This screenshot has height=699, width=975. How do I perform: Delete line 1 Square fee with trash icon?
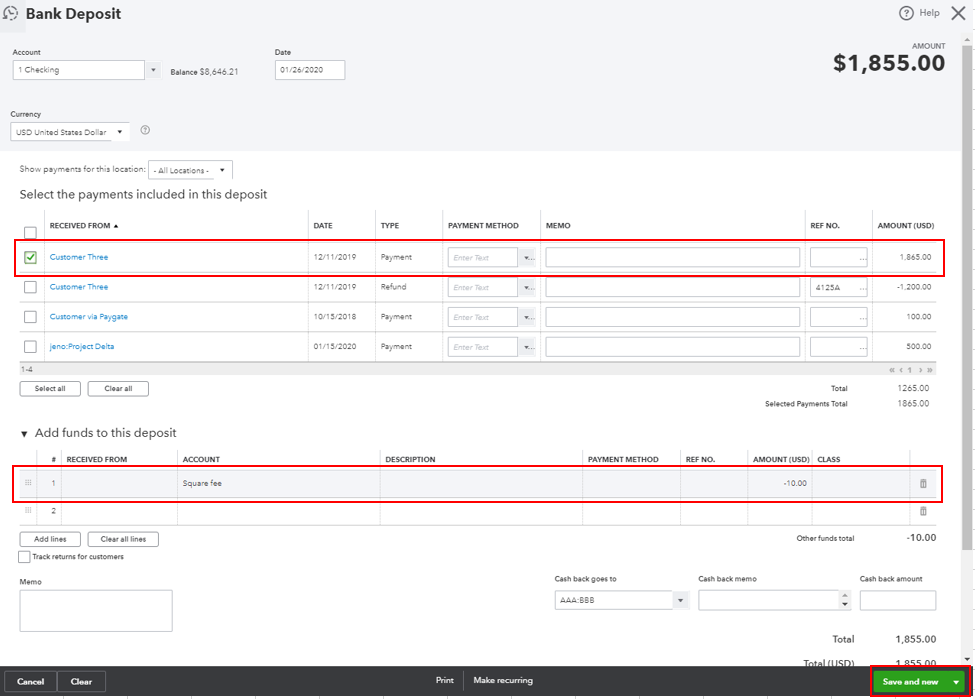[x=923, y=483]
